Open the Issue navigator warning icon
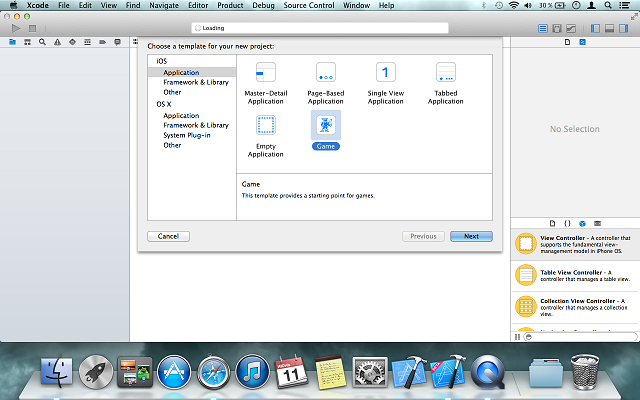 58,42
